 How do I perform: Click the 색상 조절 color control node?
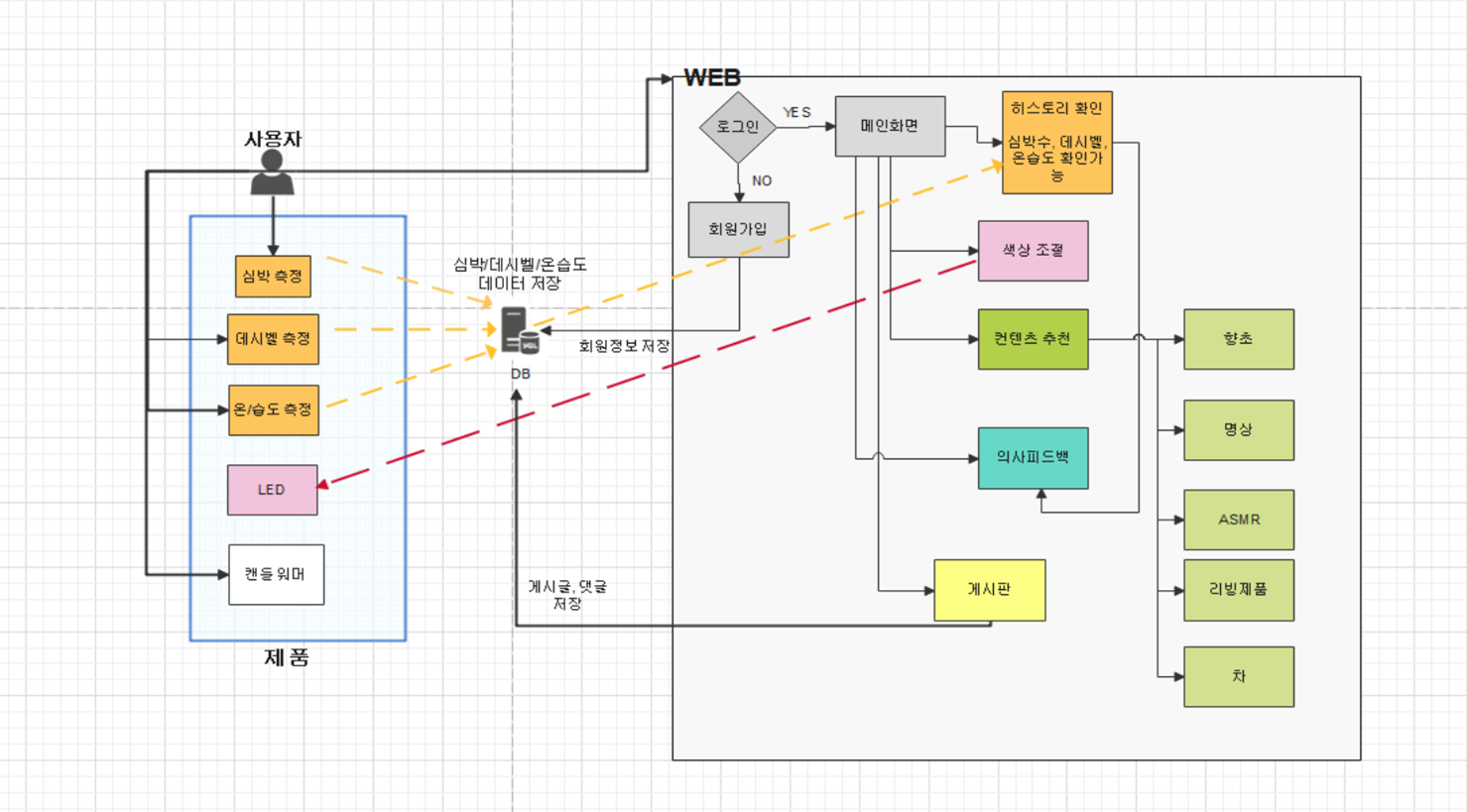click(1033, 251)
